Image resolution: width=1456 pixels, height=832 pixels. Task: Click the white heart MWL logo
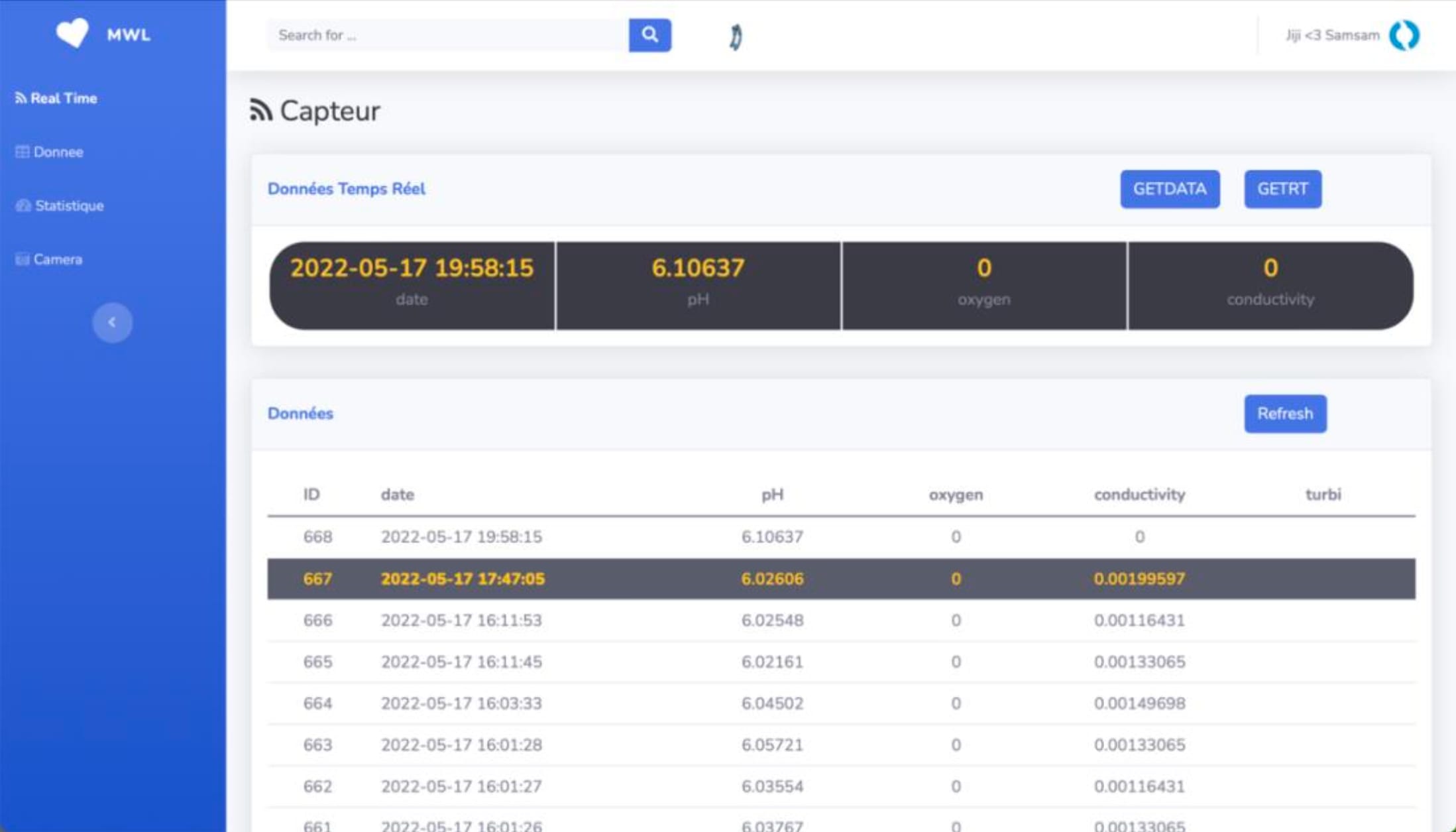click(x=72, y=32)
